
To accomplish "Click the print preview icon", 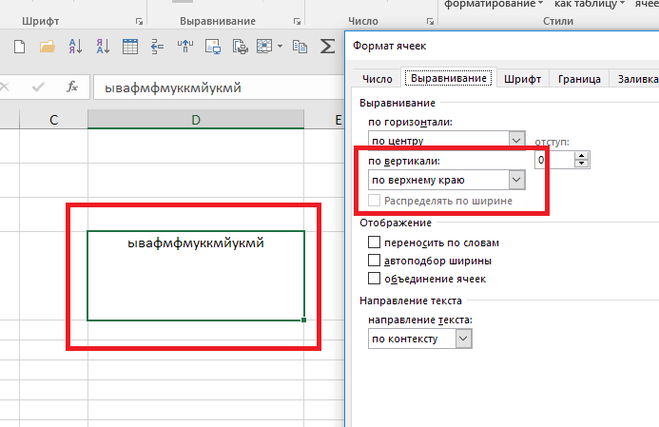I will click(240, 46).
